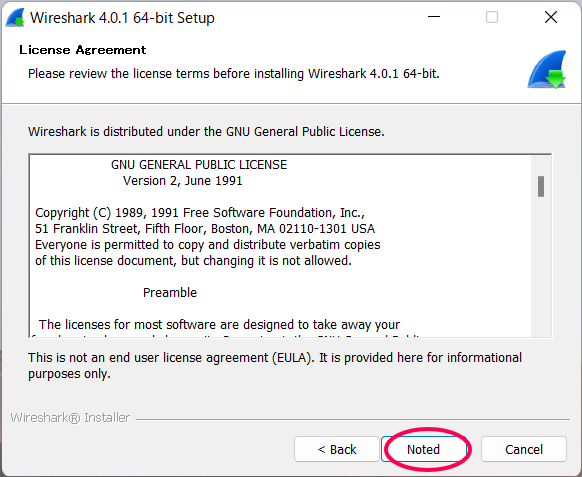Click the license text scrollbar thumb

(x=541, y=186)
